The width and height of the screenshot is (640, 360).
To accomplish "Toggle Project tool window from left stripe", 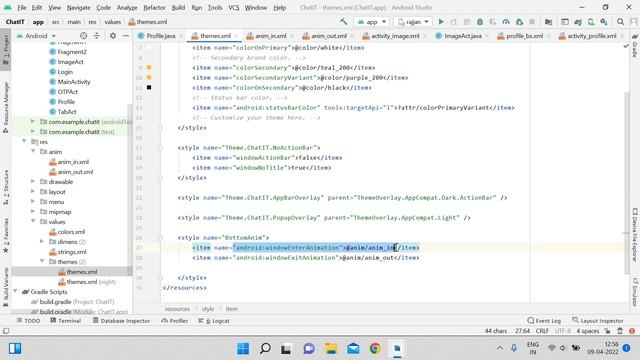I will point(6,49).
